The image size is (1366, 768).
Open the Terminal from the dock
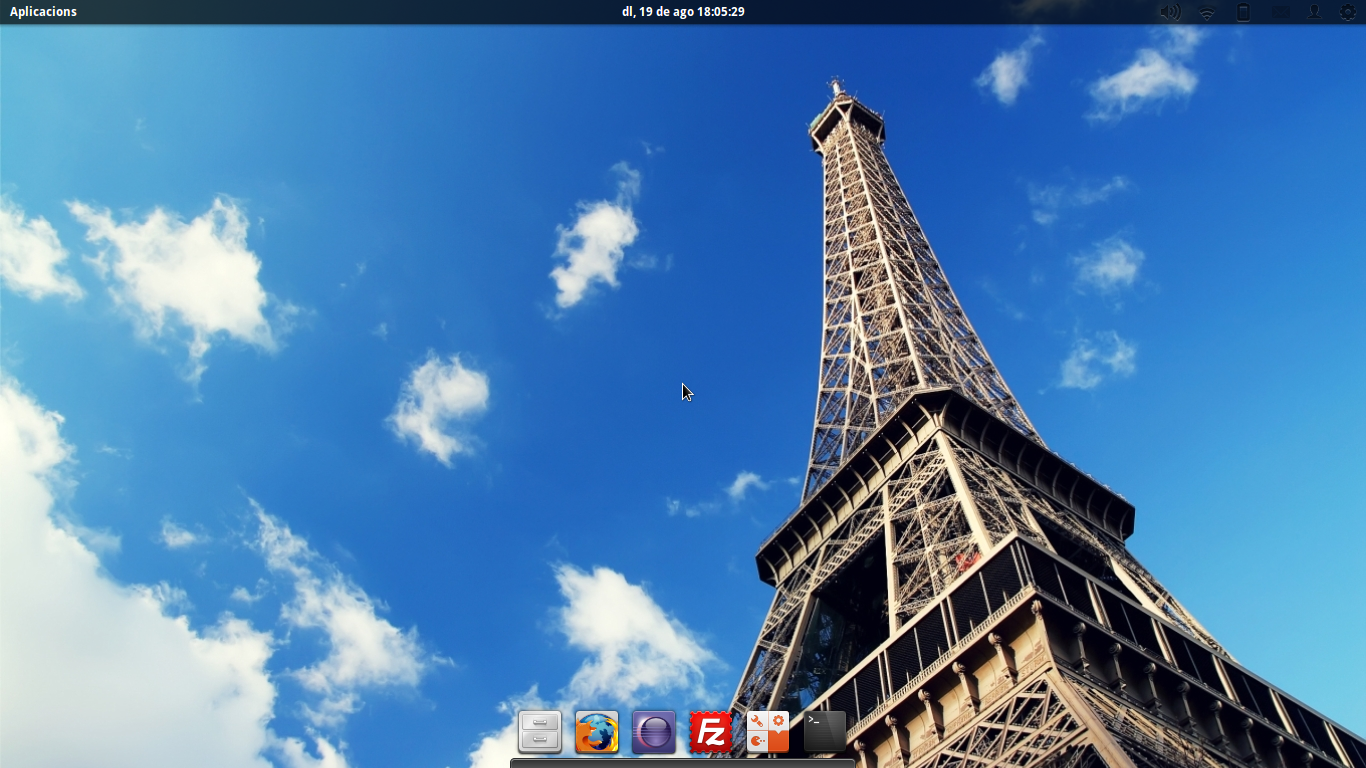coord(825,732)
